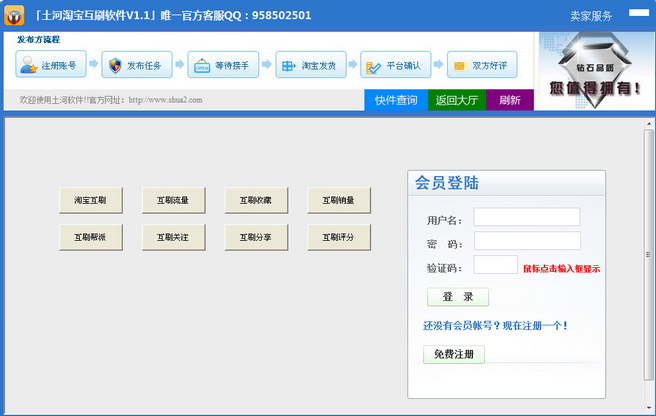656x416 pixels.
Task: Click the 平台确认 checkmark button
Action: [395, 64]
